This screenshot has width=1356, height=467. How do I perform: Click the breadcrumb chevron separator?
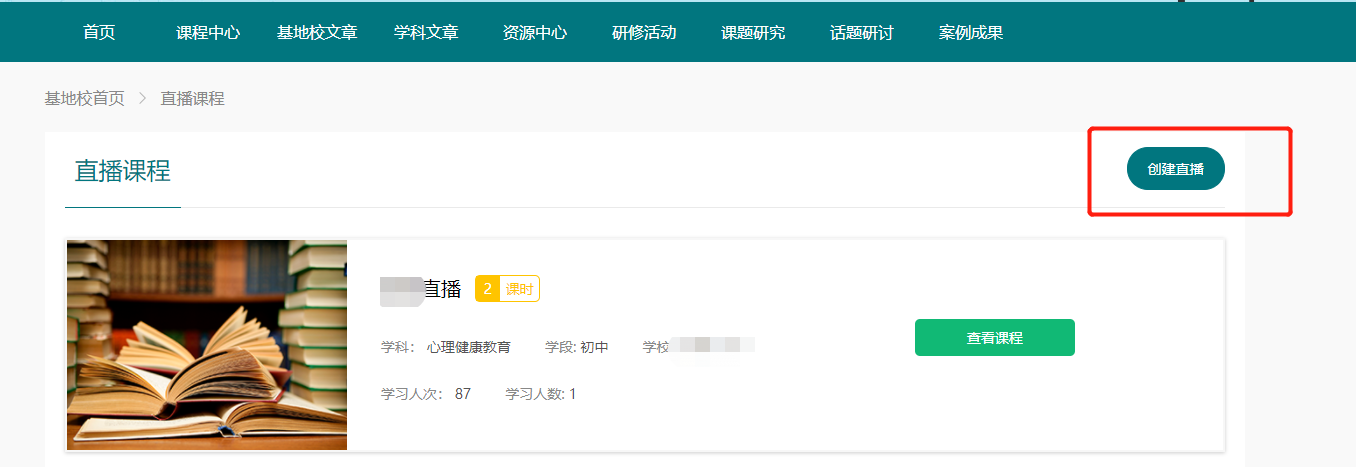(x=142, y=98)
